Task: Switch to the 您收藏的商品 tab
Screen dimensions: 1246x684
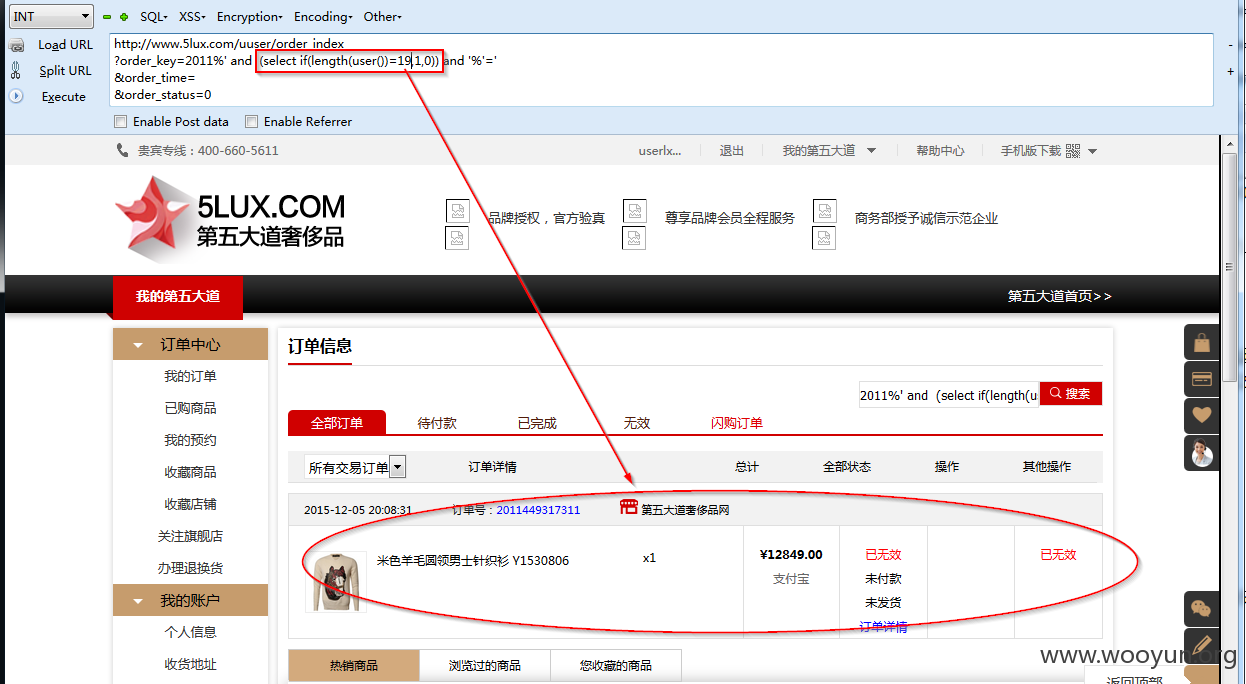Action: [616, 665]
